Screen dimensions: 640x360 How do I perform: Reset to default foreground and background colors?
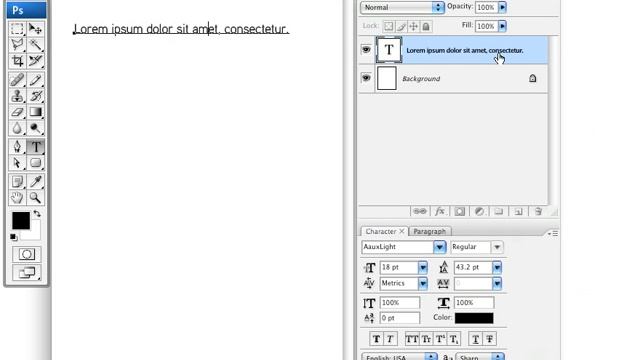click(x=13, y=237)
